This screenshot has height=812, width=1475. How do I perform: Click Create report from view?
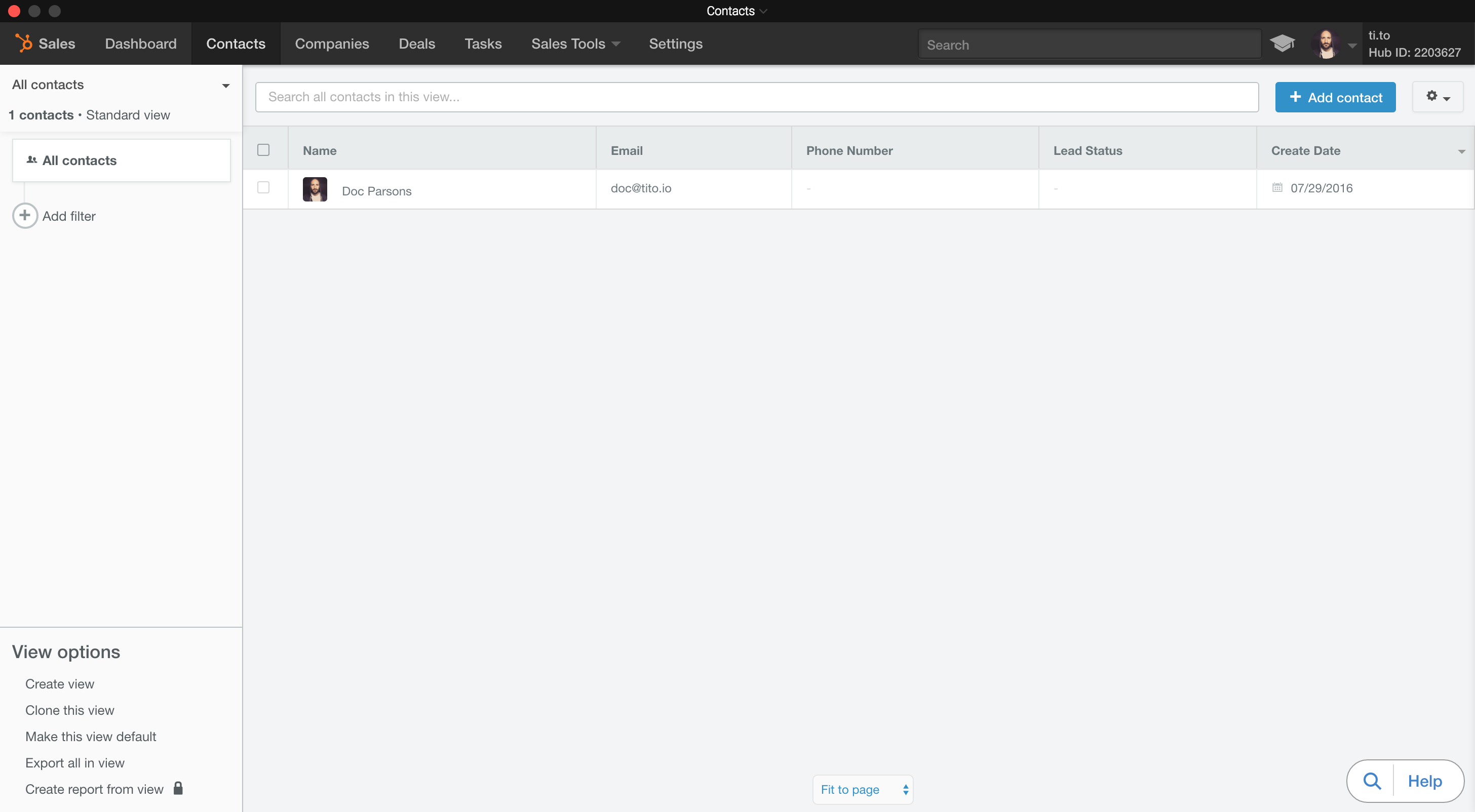pos(95,789)
